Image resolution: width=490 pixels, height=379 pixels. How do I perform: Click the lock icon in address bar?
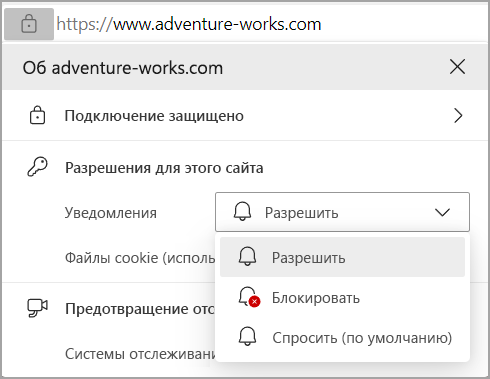coord(29,24)
